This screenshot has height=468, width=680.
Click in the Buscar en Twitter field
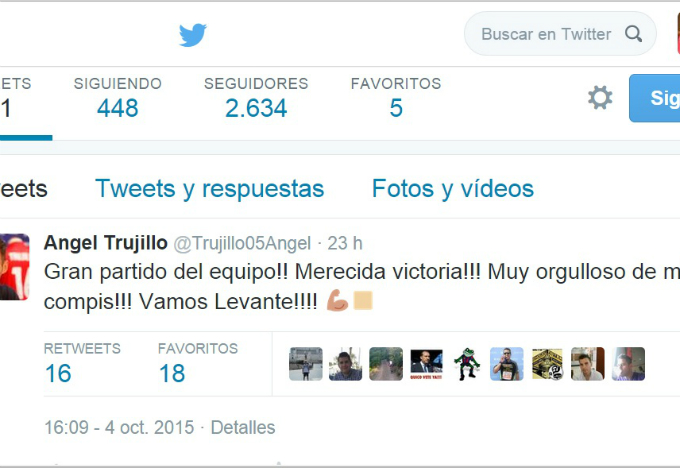(x=560, y=33)
